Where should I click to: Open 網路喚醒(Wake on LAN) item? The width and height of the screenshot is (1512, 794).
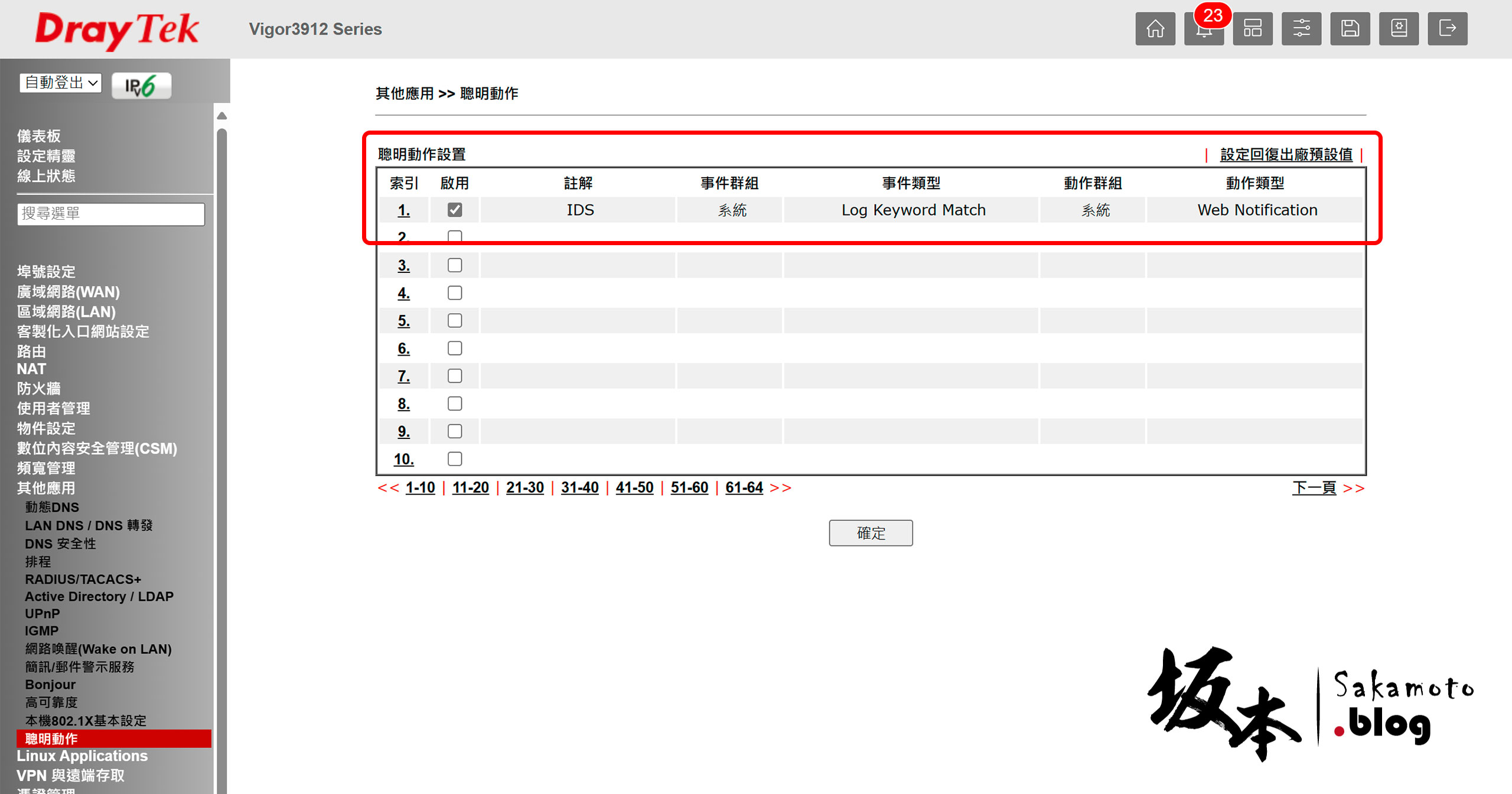coord(98,649)
